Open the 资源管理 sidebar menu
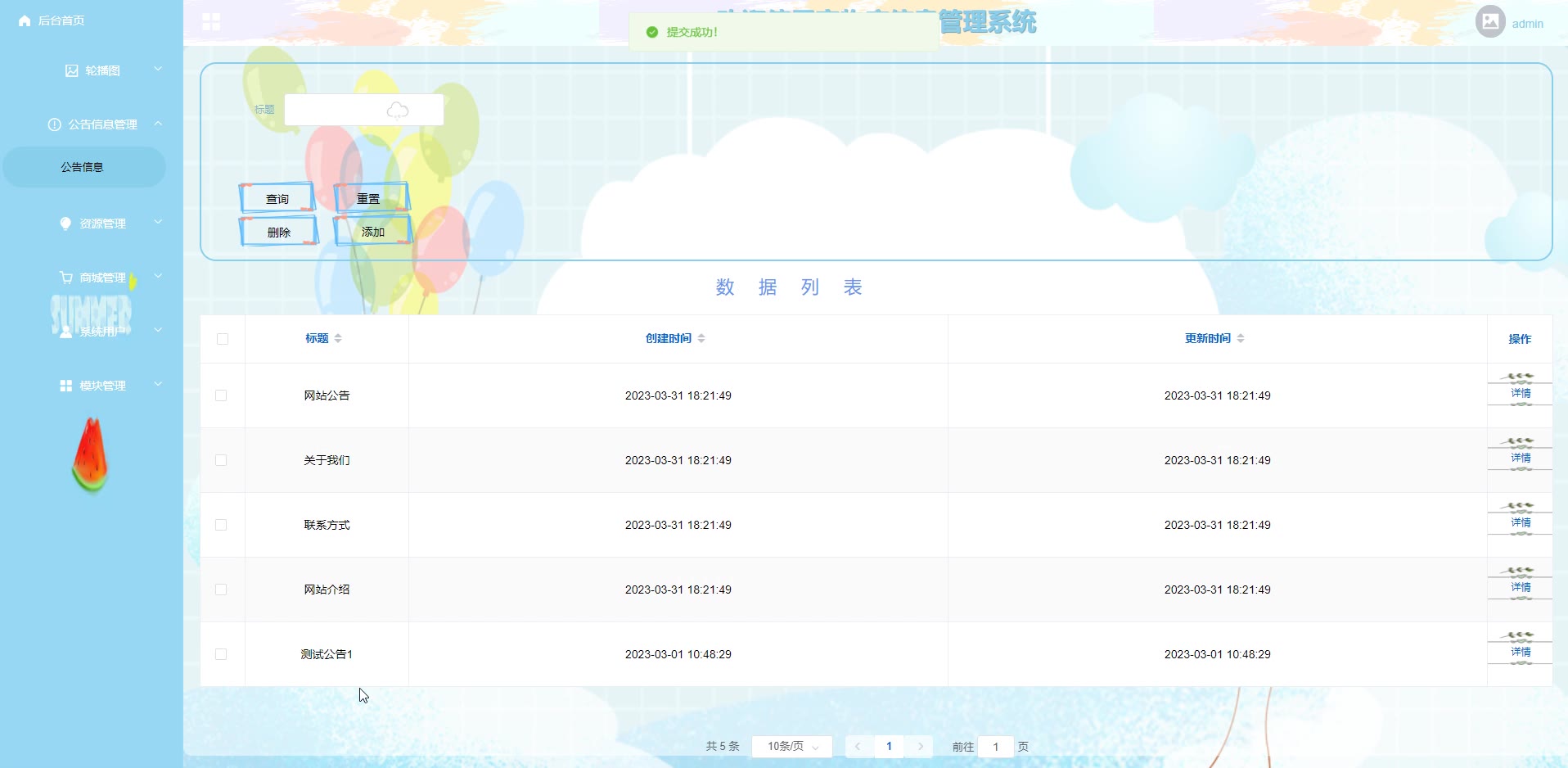Screen dimensions: 1568x768 (x=92, y=224)
